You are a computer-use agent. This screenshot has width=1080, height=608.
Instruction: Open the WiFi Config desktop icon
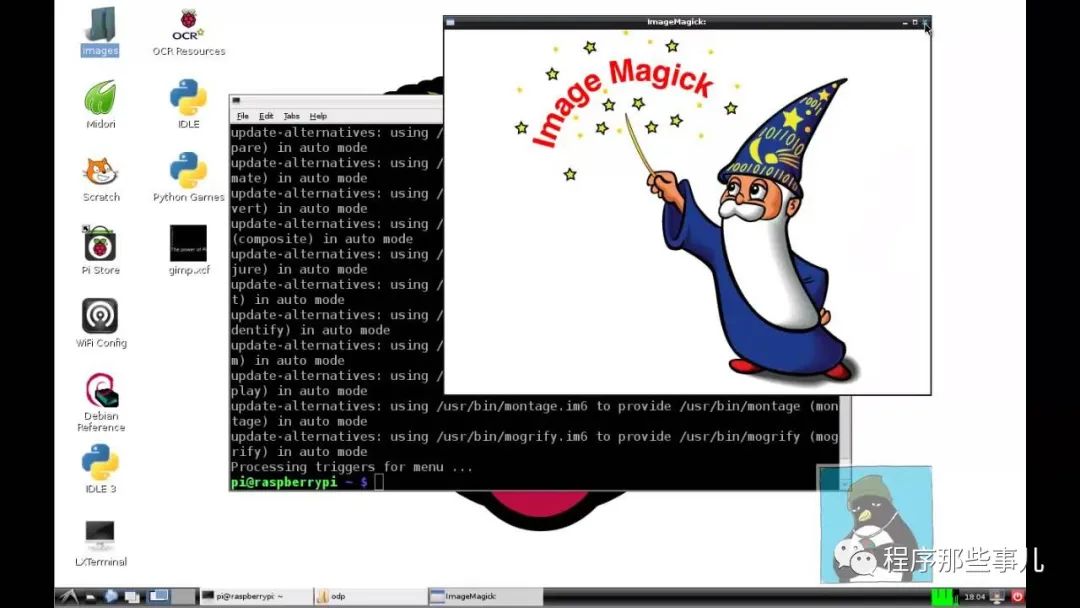[x=101, y=324]
